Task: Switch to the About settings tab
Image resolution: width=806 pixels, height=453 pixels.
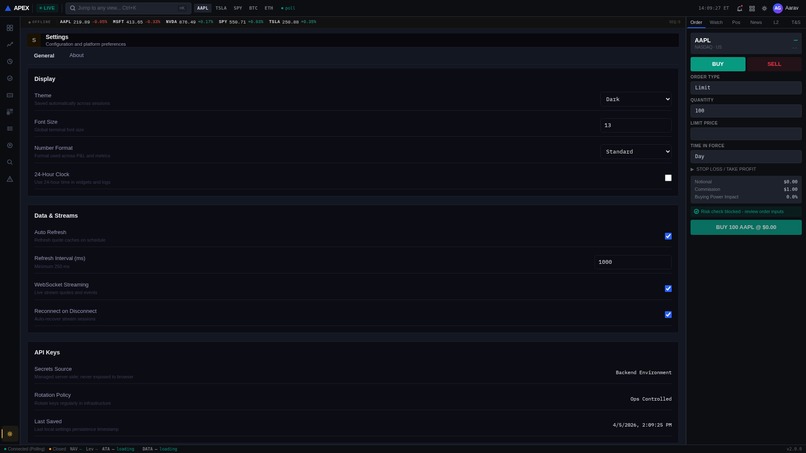Action: 77,56
